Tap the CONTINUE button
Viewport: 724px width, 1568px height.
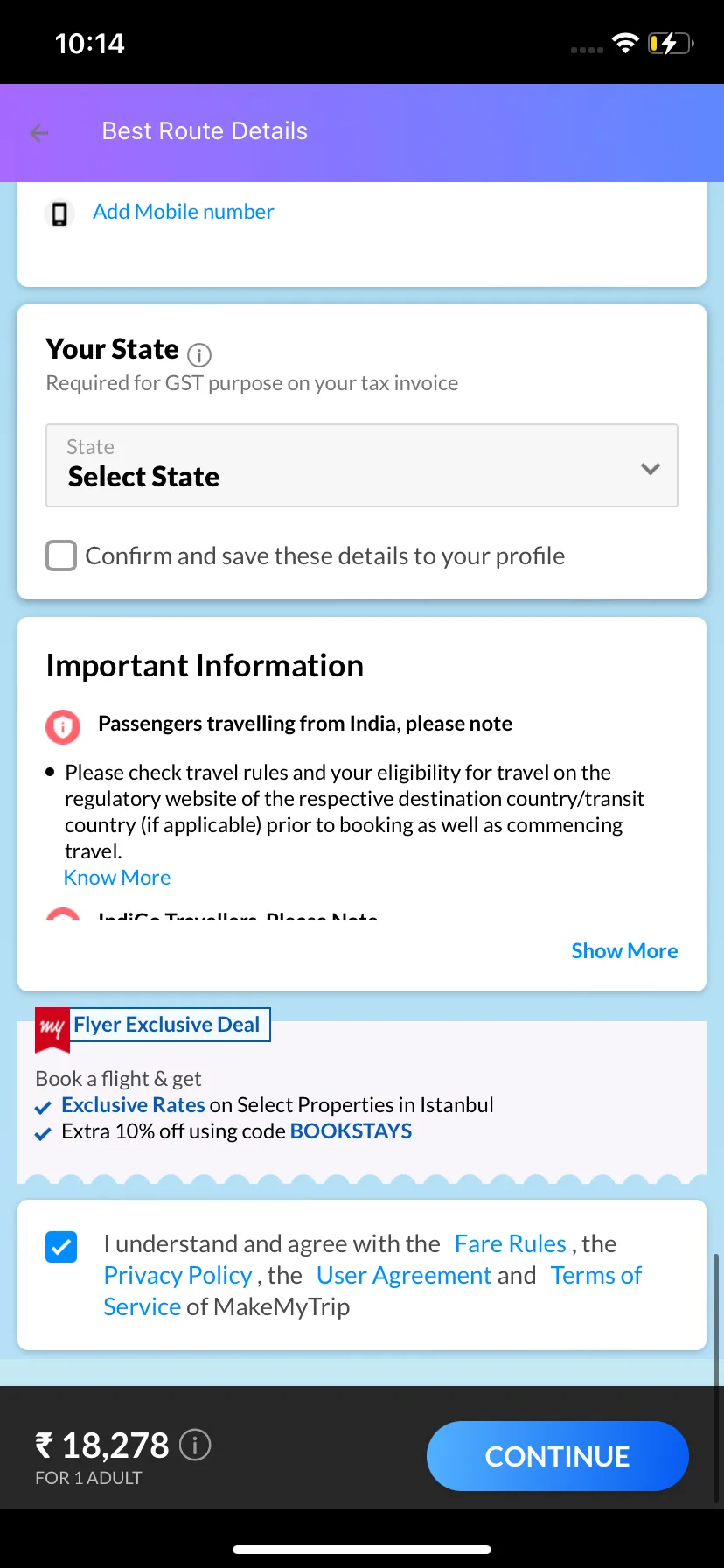(x=558, y=1456)
